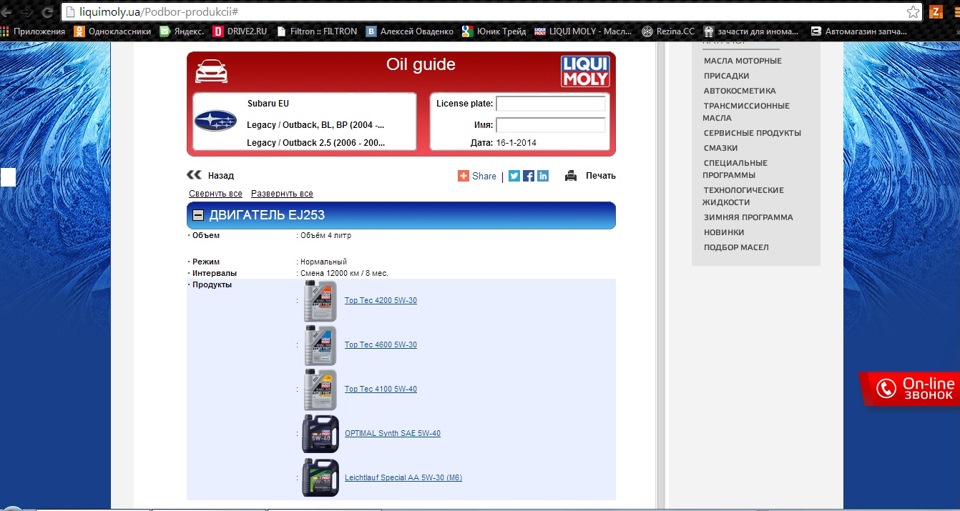This screenshot has width=960, height=511.
Task: Click the printer icon
Action: pos(571,176)
